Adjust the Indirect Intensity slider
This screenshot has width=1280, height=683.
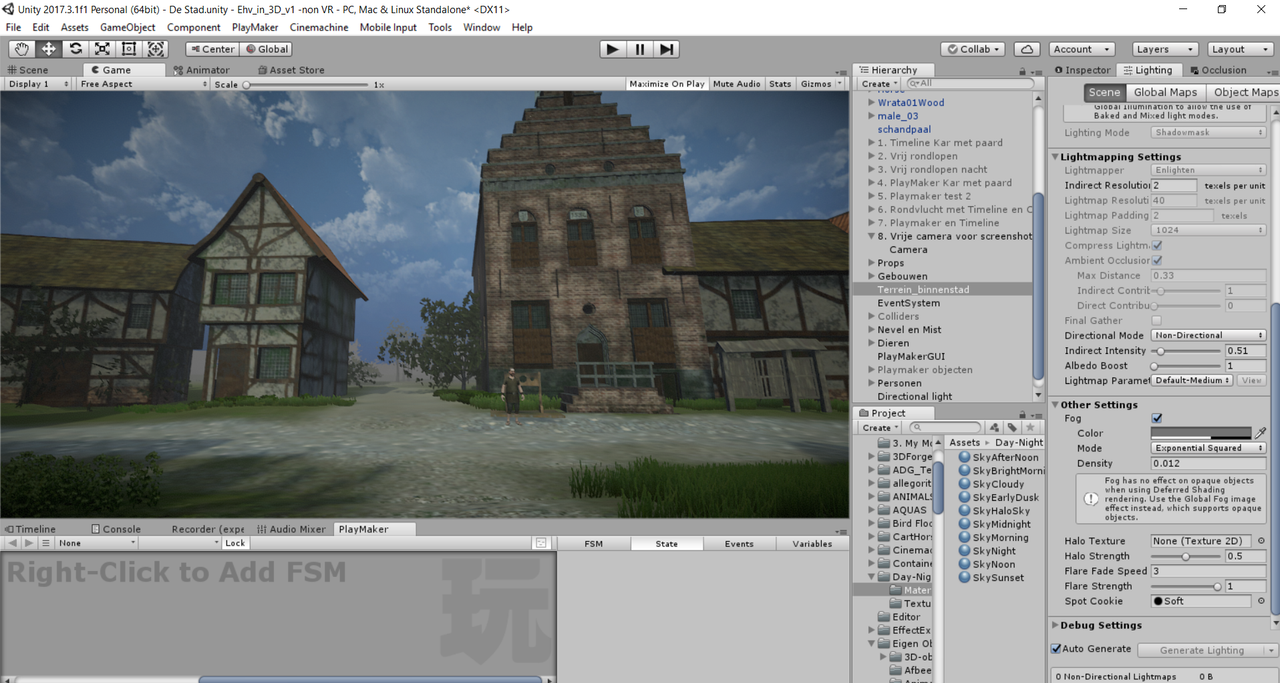point(1187,351)
